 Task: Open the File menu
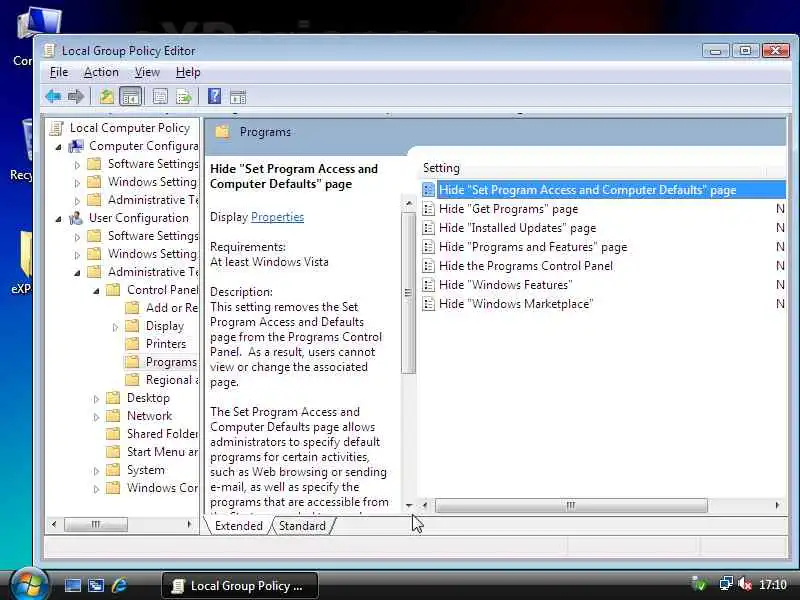pos(59,72)
